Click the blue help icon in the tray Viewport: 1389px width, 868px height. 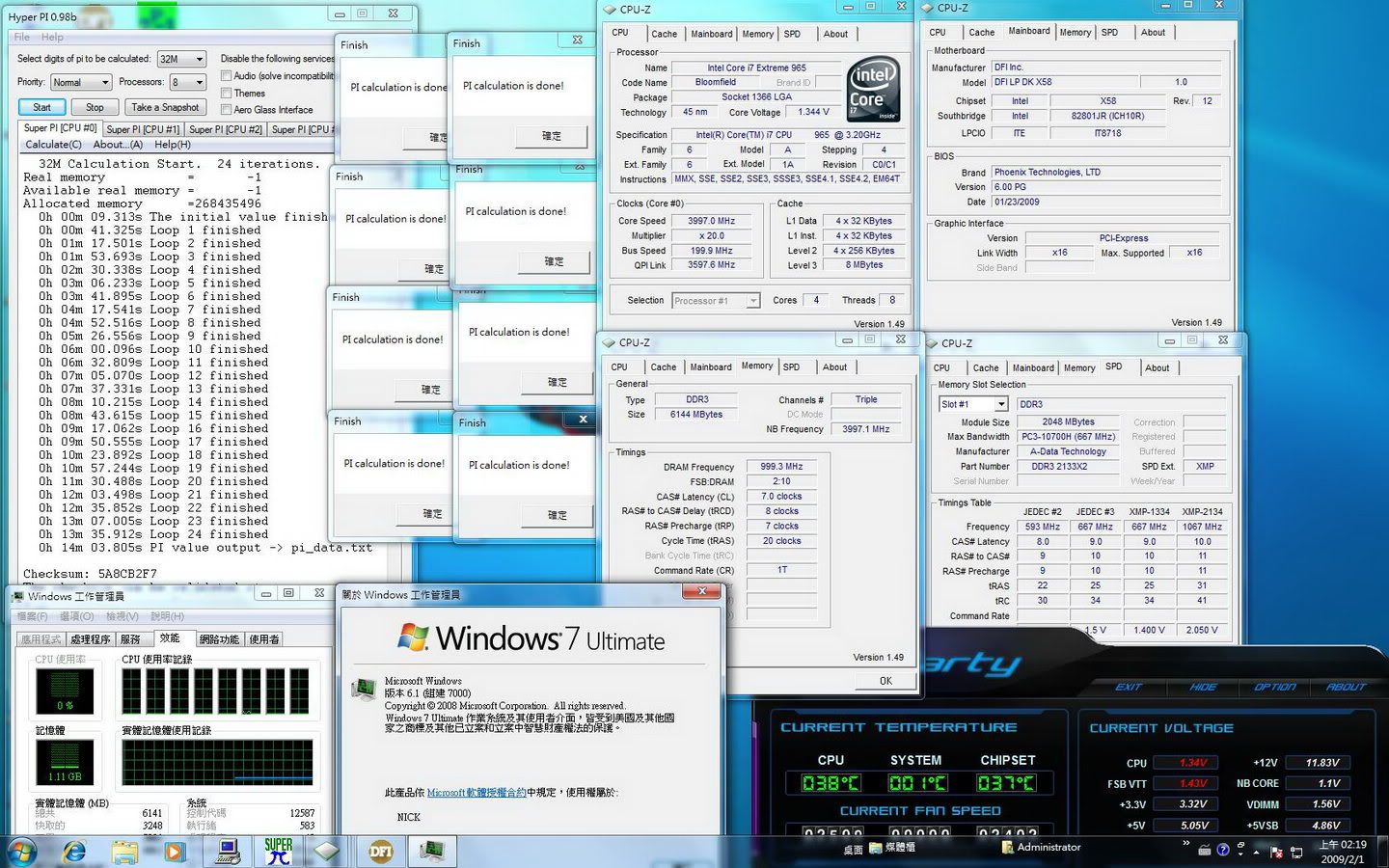(1223, 850)
